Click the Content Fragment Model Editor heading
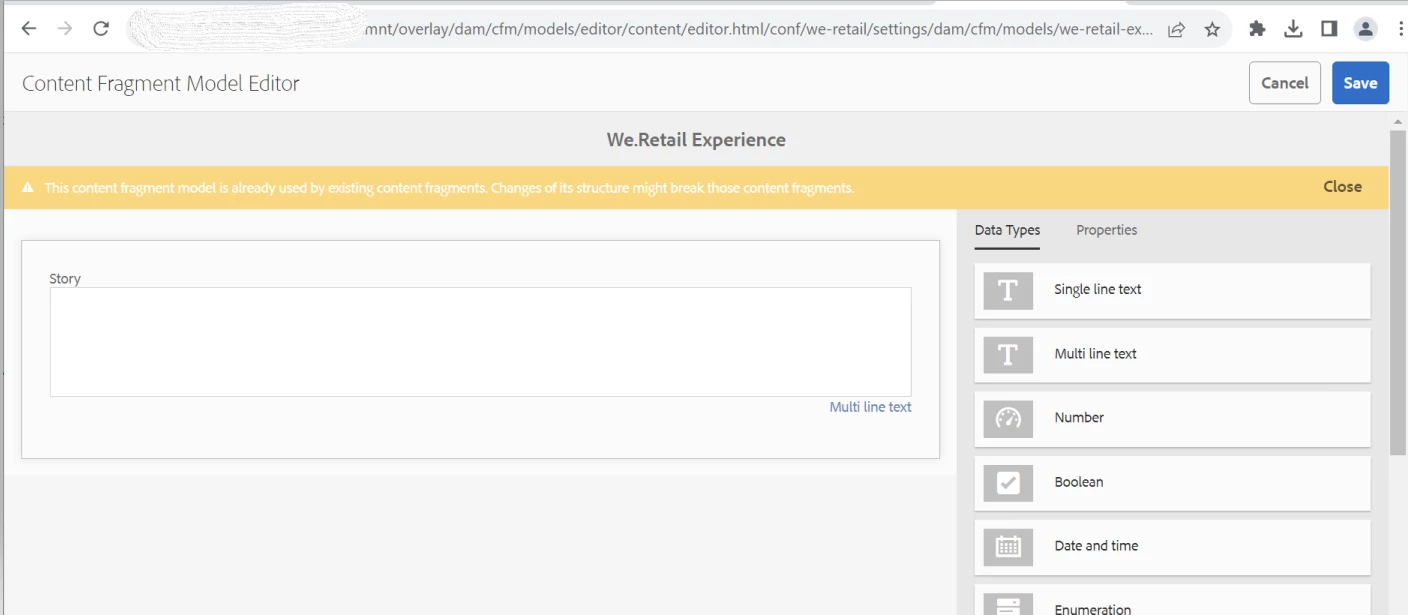The image size is (1408, 615). click(161, 83)
